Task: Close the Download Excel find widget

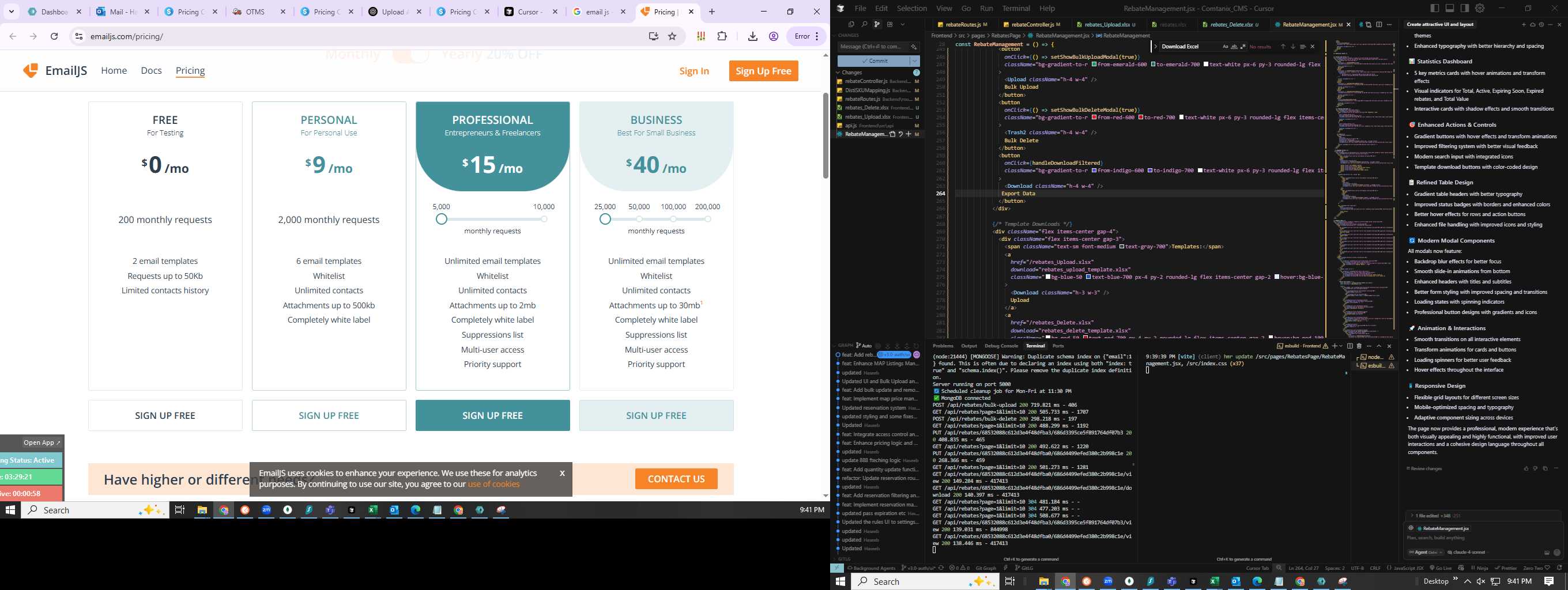Action: coord(1313,47)
